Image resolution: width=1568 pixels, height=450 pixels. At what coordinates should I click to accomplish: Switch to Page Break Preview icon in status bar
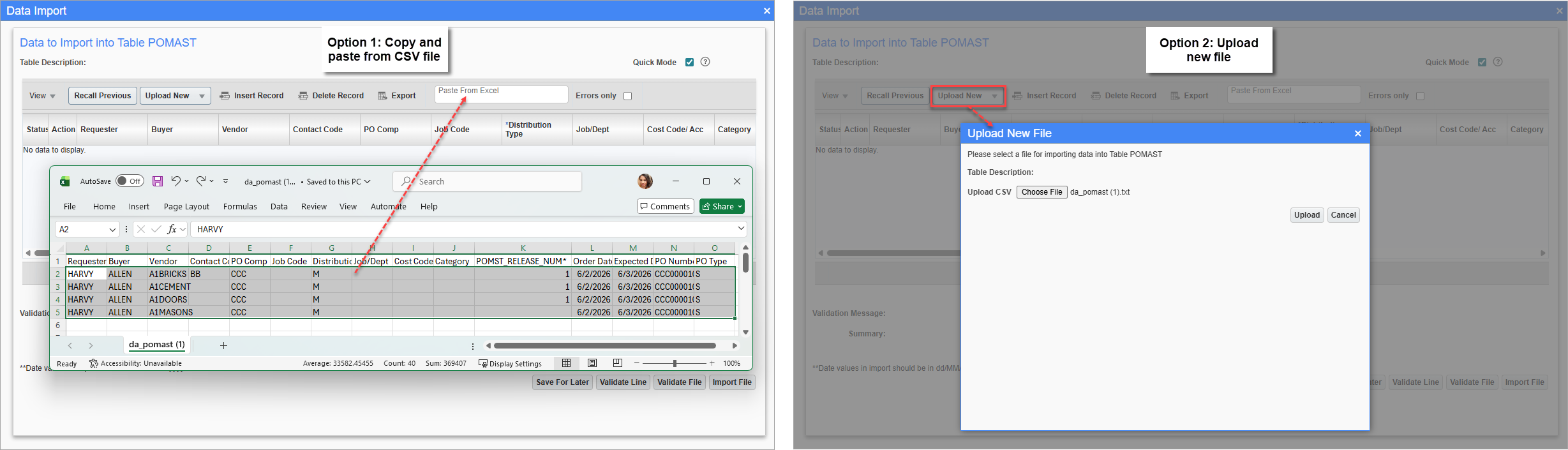[x=618, y=363]
